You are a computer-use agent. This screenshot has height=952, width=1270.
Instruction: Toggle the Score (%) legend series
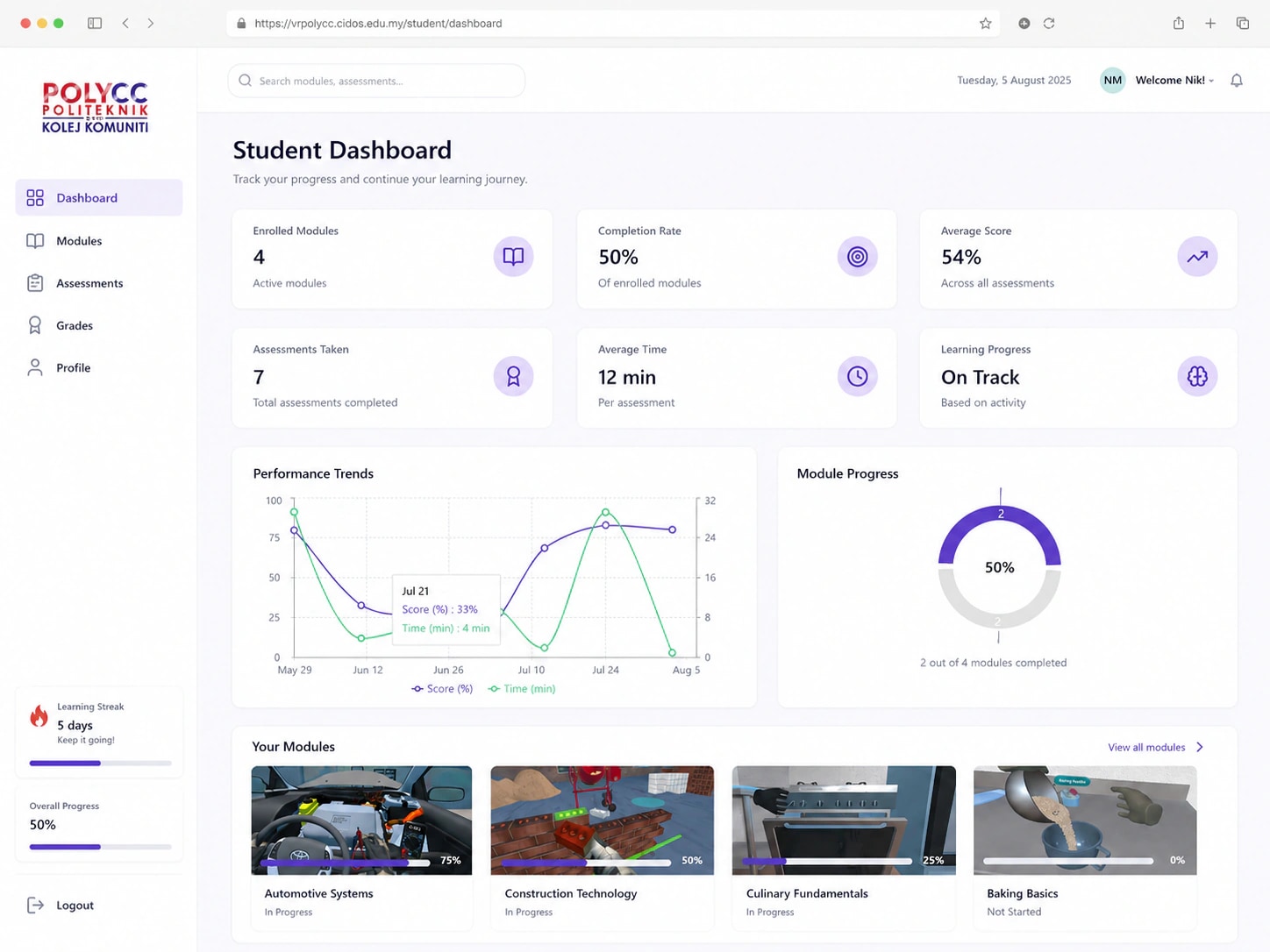(442, 689)
